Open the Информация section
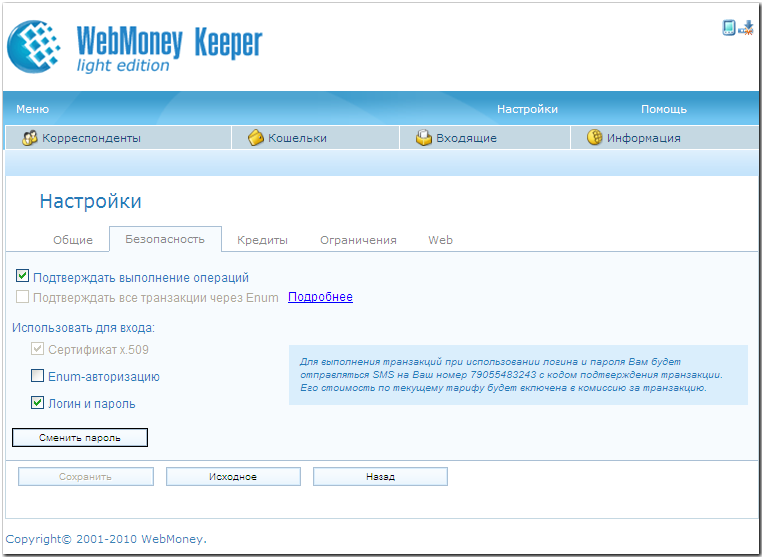 pos(664,138)
